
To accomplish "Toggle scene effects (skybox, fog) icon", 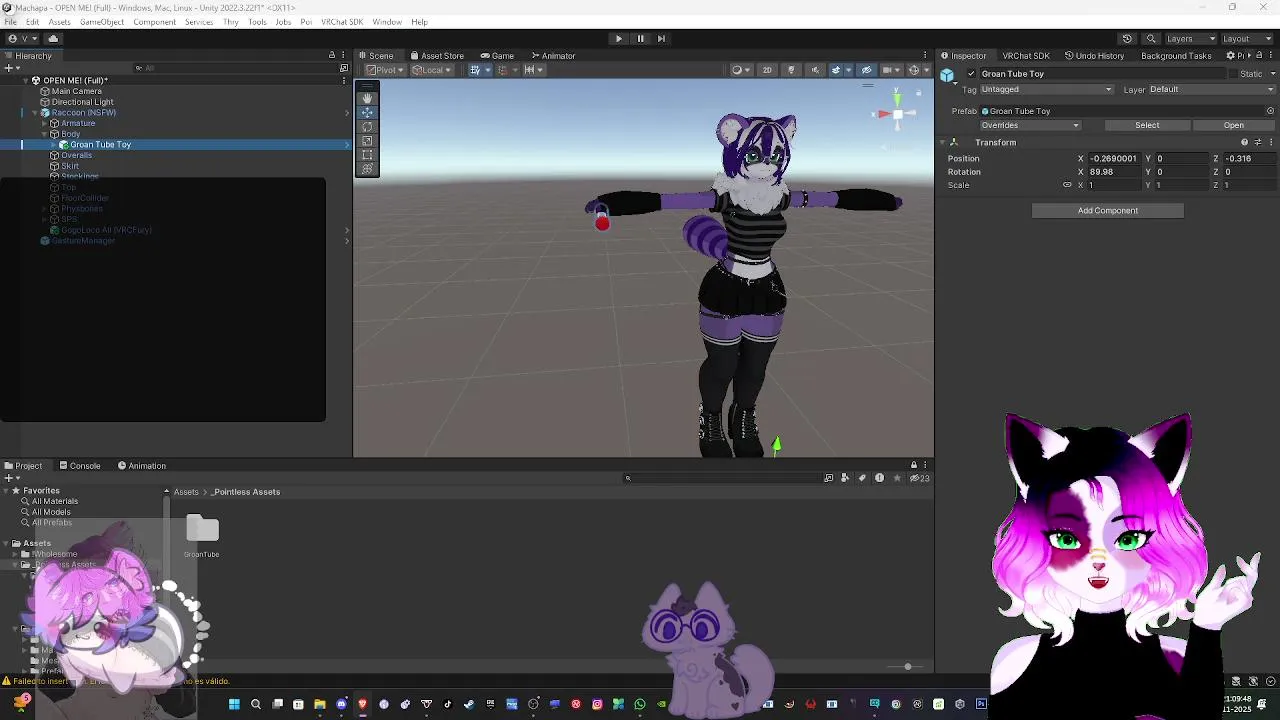I will (x=838, y=70).
